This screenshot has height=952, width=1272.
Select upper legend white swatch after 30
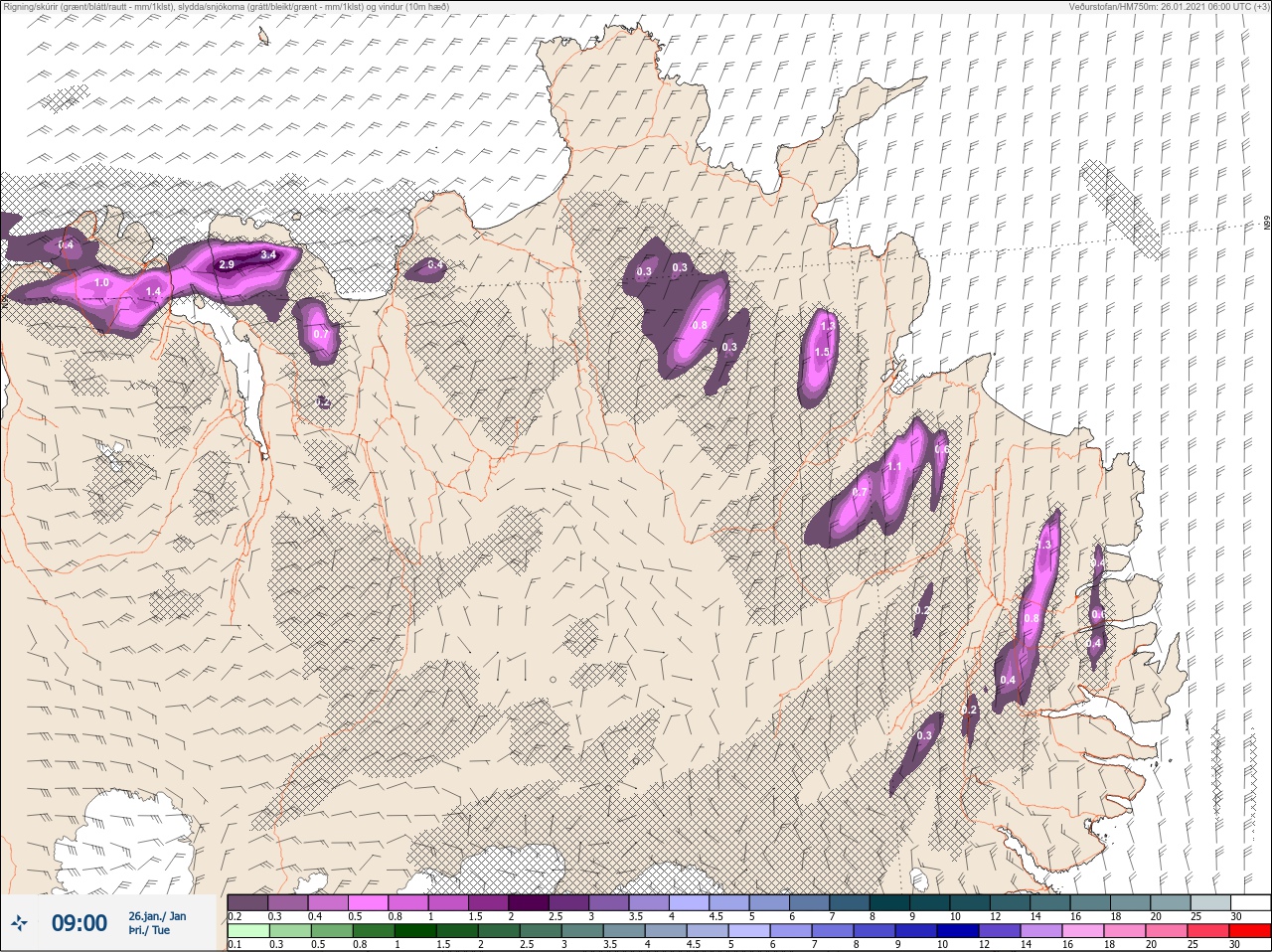[x=1250, y=902]
